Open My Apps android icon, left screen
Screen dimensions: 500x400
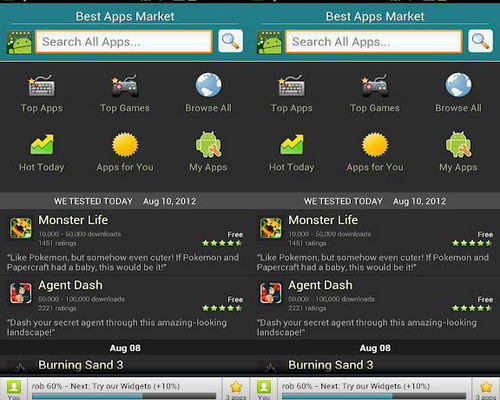coord(208,145)
